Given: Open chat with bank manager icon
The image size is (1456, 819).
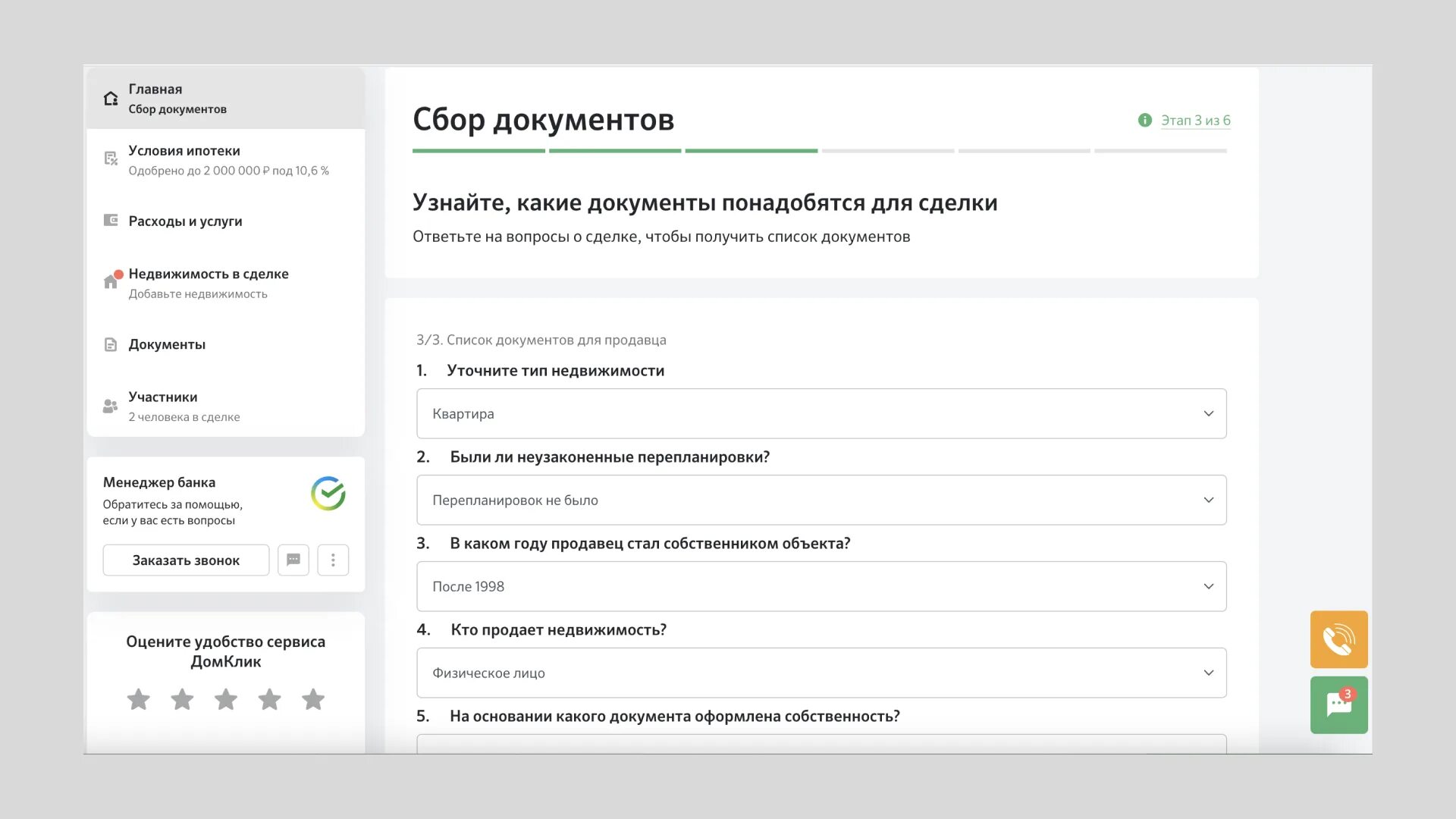Looking at the screenshot, I should coord(293,560).
